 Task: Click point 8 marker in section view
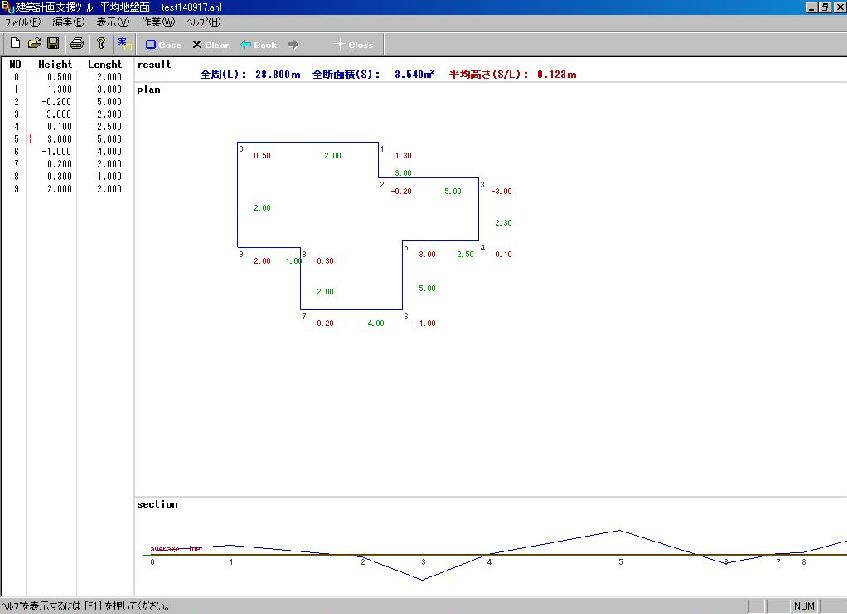[x=804, y=562]
